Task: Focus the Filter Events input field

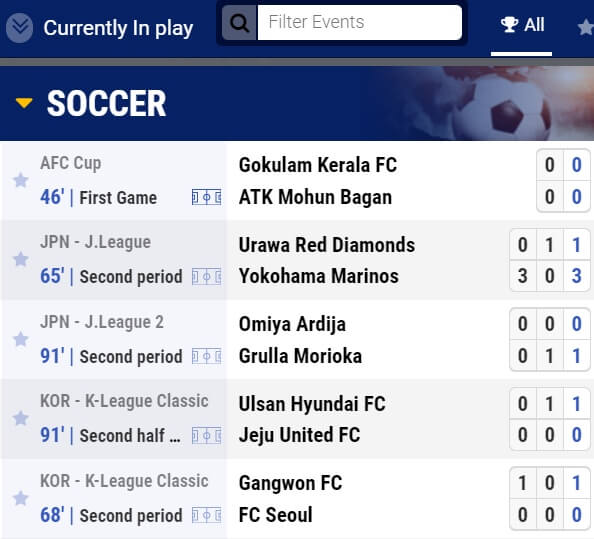Action: 360,22
